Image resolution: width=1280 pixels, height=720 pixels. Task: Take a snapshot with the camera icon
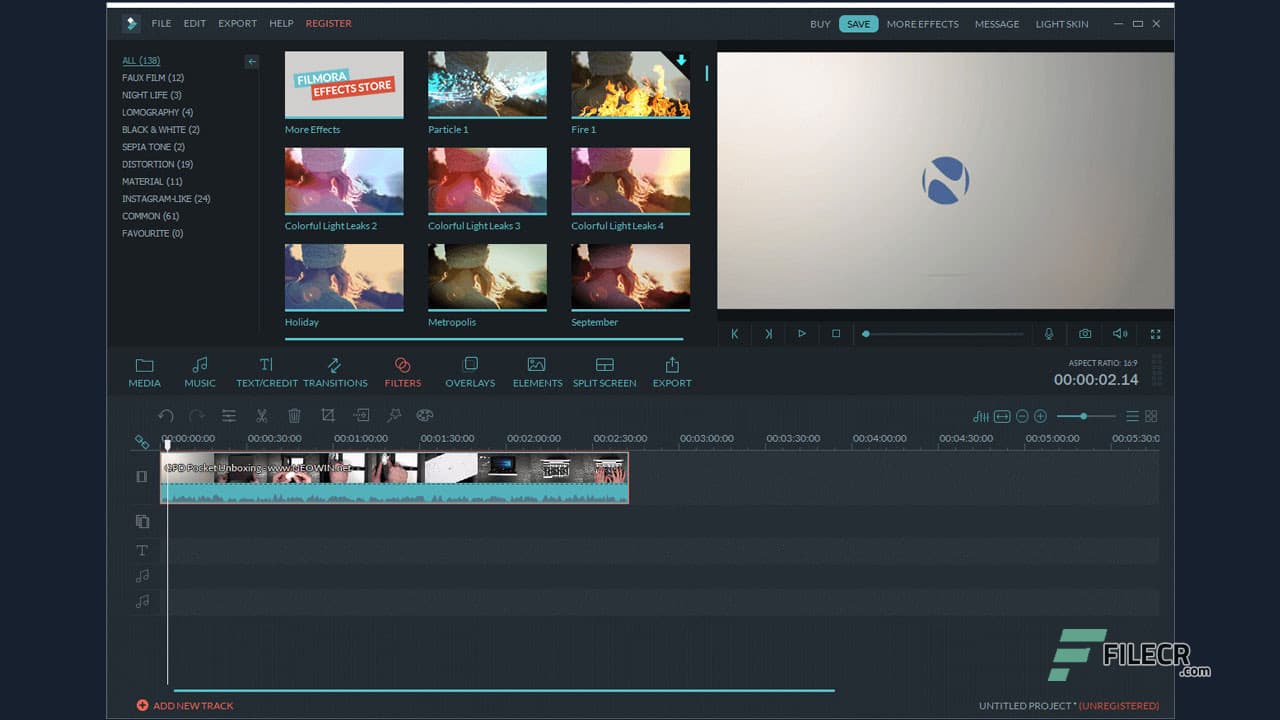coord(1085,333)
